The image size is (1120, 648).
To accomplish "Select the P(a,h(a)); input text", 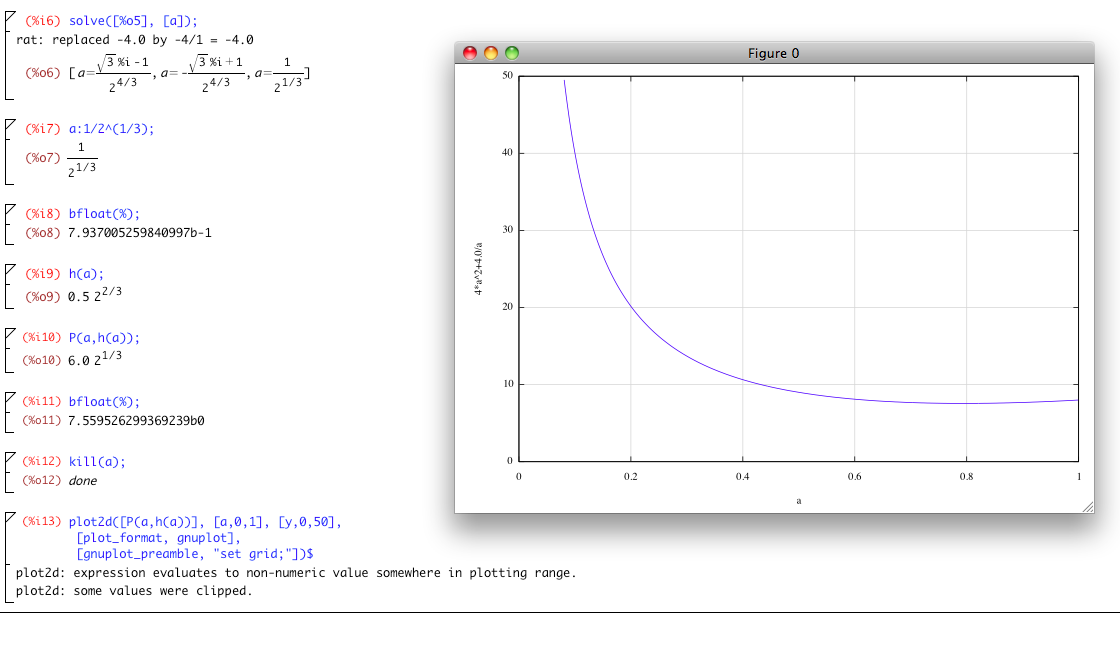I will [104, 338].
